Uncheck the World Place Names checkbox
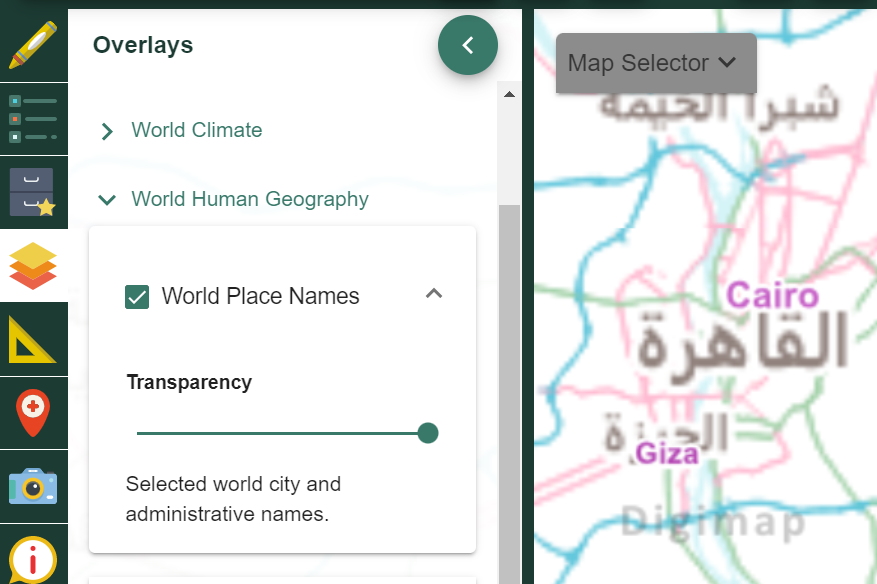 click(x=137, y=297)
